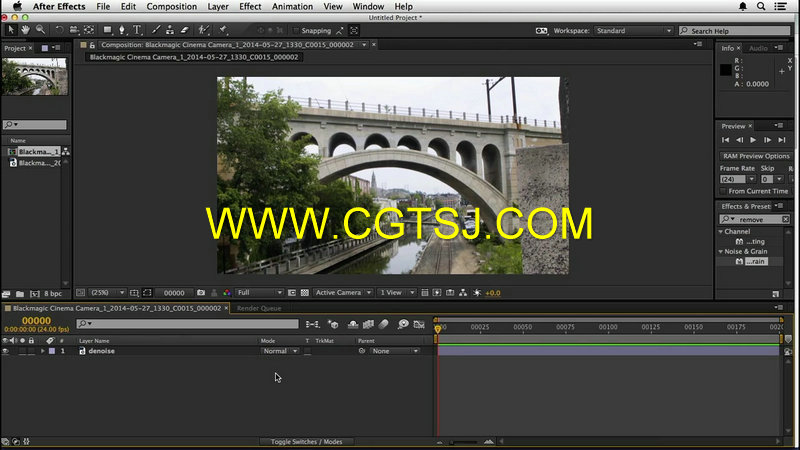Click the Toggle Switches / Modes button

point(307,442)
